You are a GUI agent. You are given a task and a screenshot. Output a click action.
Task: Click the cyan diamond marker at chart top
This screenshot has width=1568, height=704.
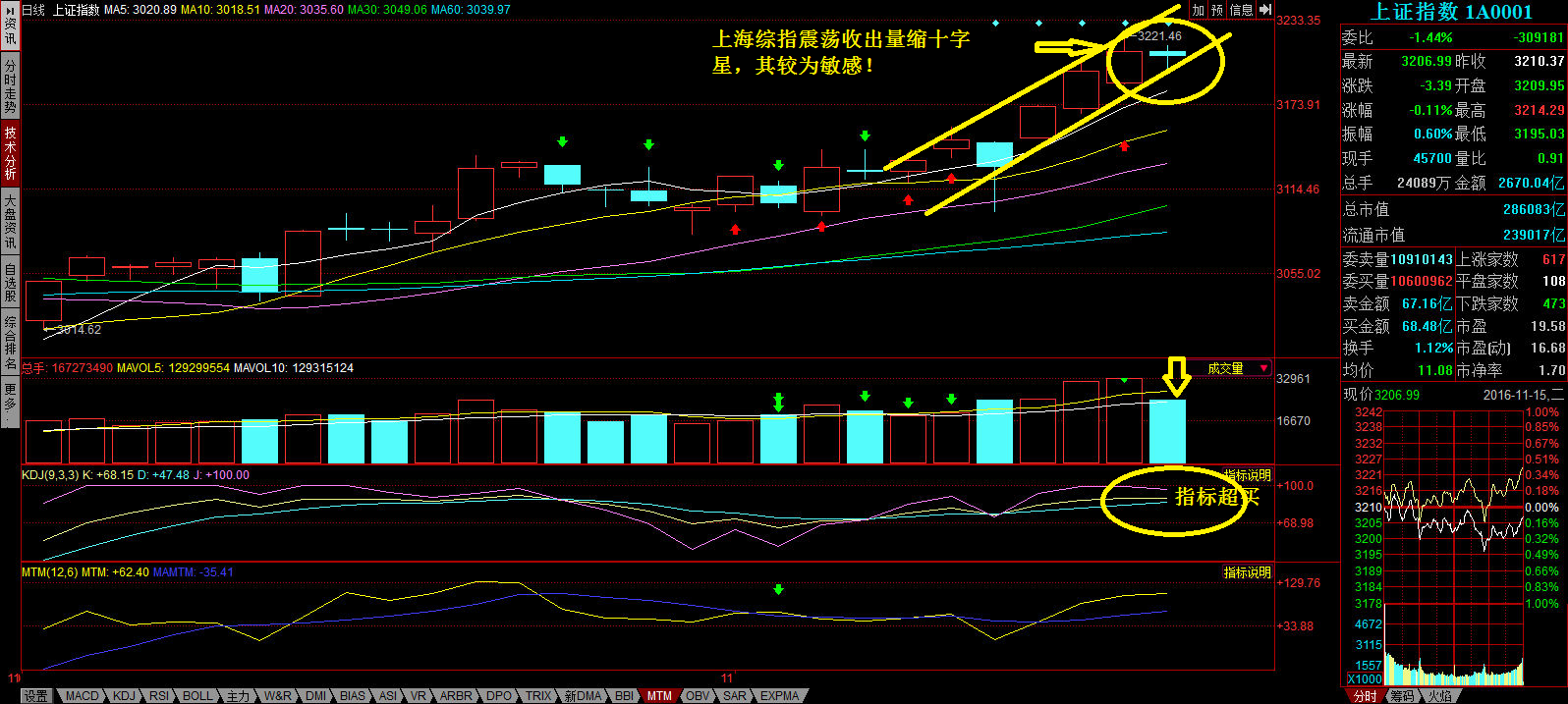click(x=995, y=23)
